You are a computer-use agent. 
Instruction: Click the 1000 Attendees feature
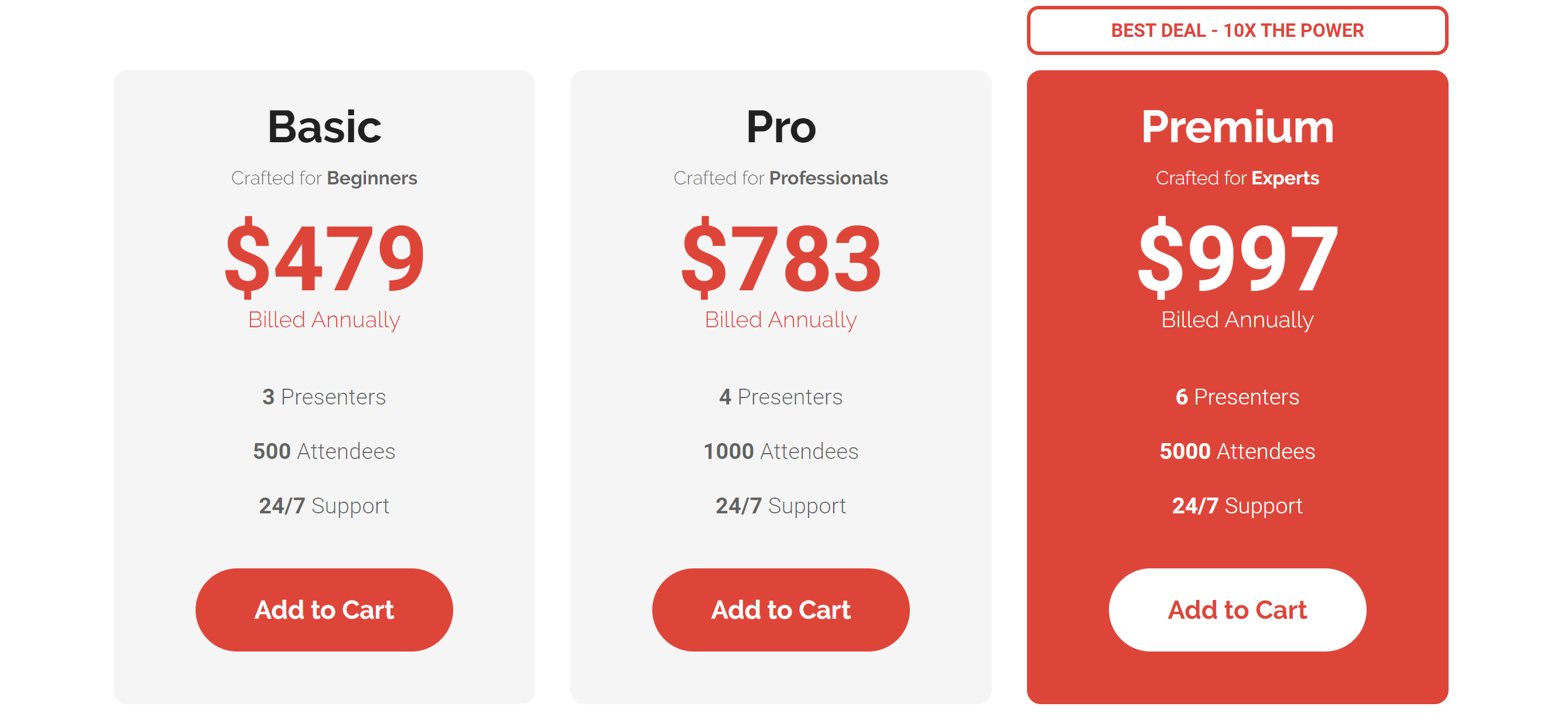pos(780,451)
